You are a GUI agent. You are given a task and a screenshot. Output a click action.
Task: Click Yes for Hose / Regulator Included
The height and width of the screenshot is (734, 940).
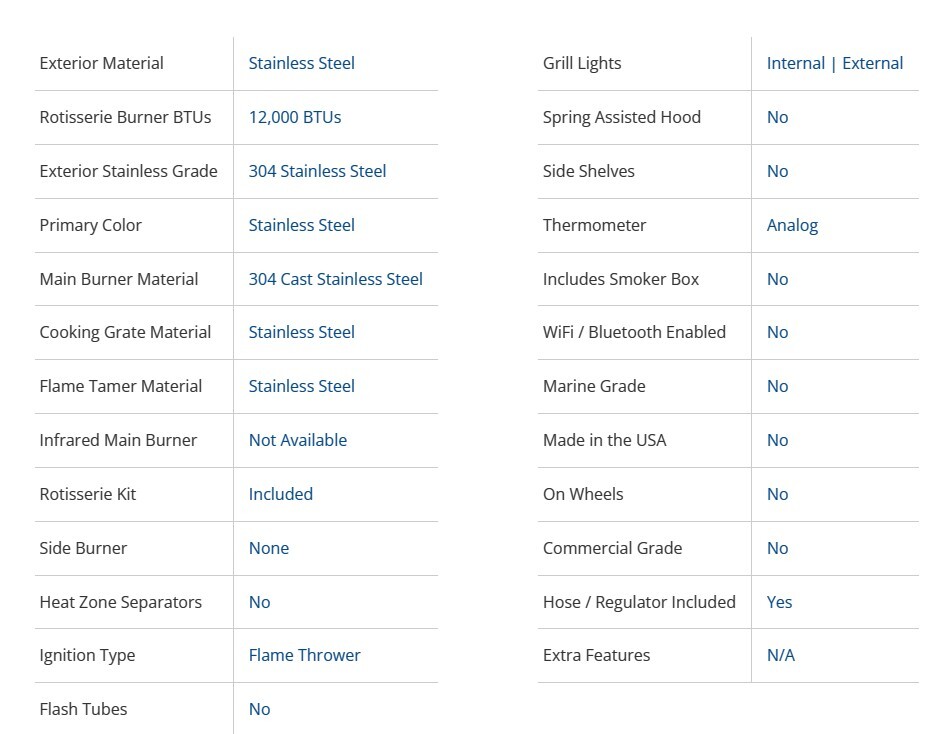779,602
